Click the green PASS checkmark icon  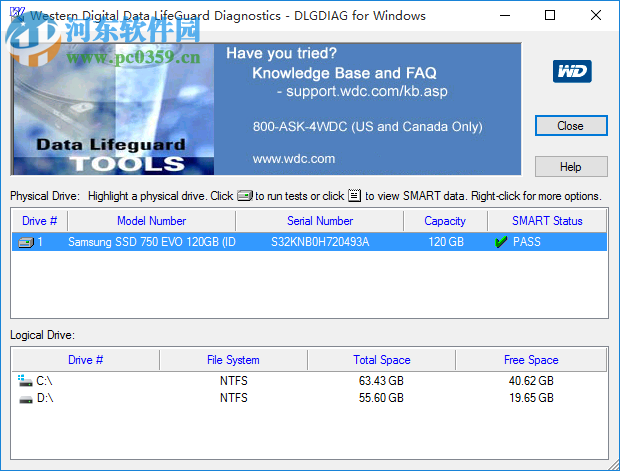click(x=501, y=242)
